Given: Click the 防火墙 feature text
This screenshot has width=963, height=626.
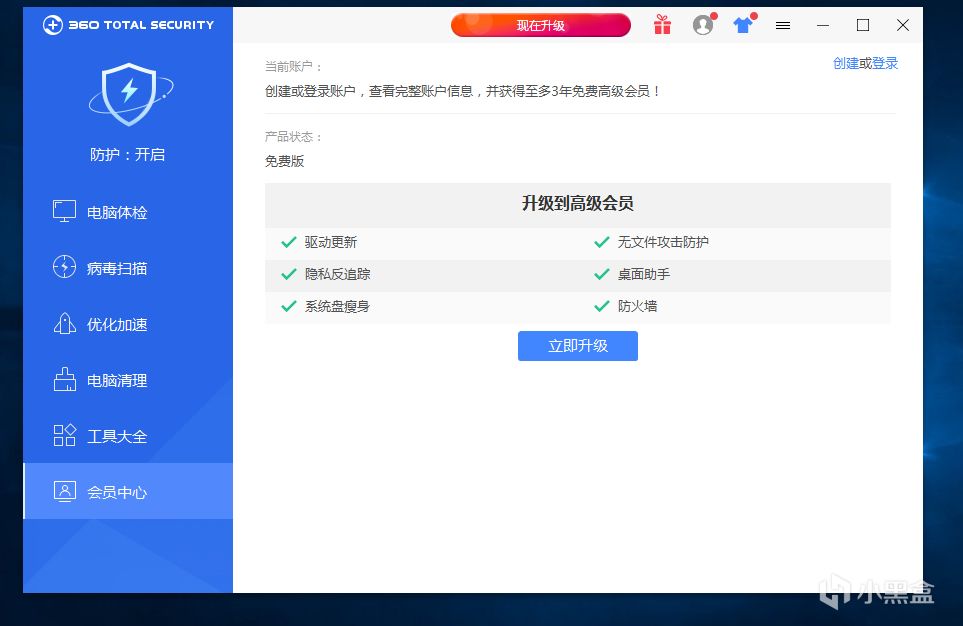Looking at the screenshot, I should [x=637, y=306].
